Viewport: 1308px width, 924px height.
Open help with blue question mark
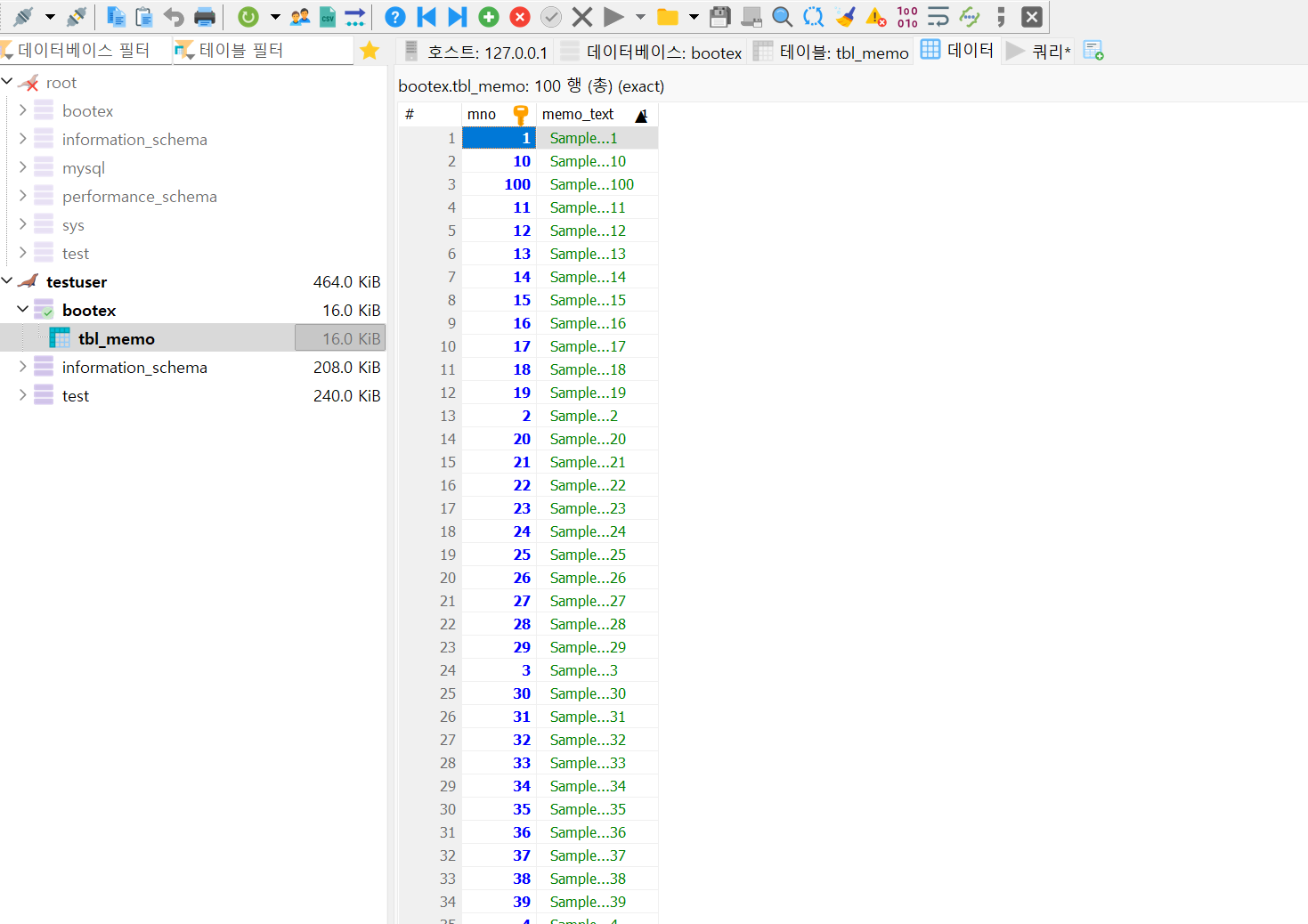pyautogui.click(x=395, y=16)
